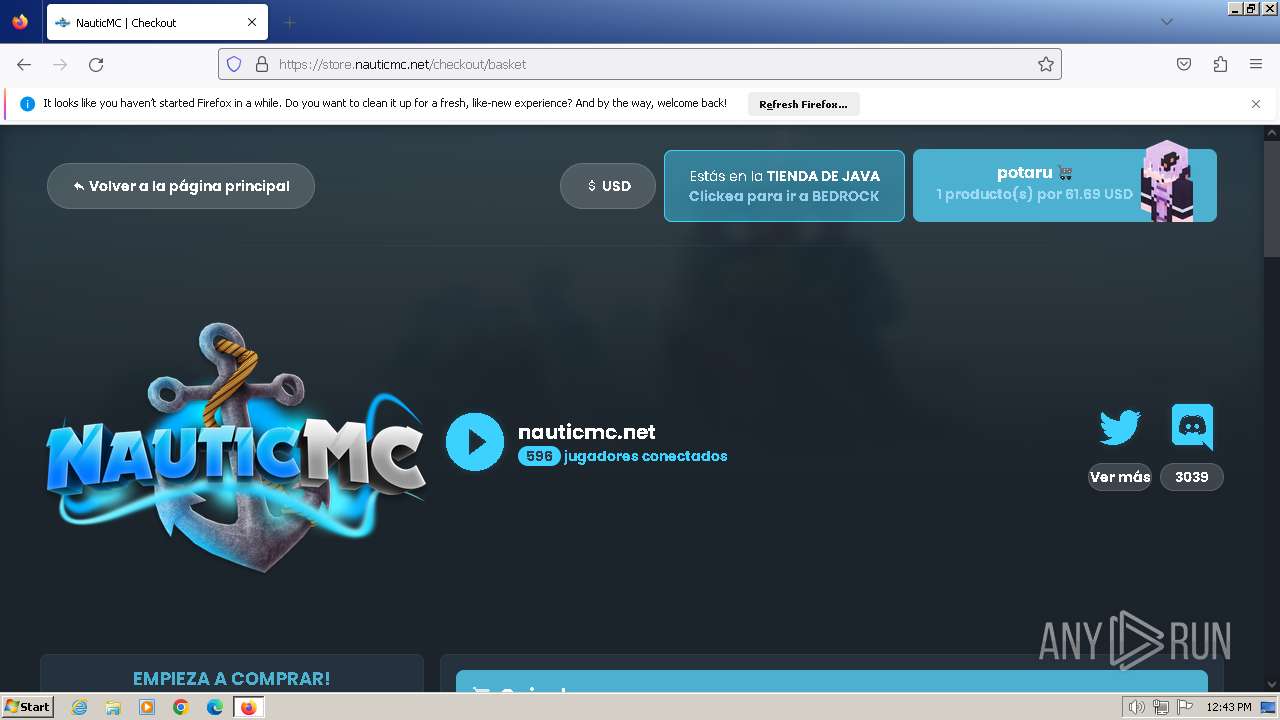The height and width of the screenshot is (720, 1280).
Task: Switch to the BEDROCK store button
Action: click(x=784, y=186)
